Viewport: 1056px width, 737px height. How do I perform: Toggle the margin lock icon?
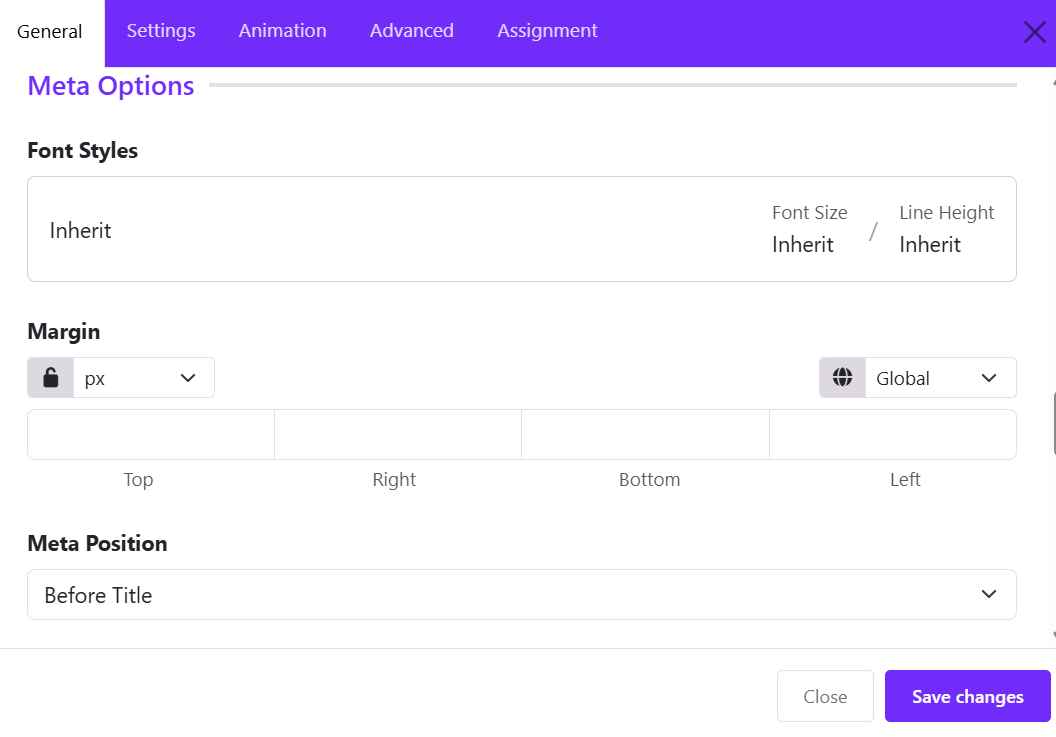(x=51, y=378)
